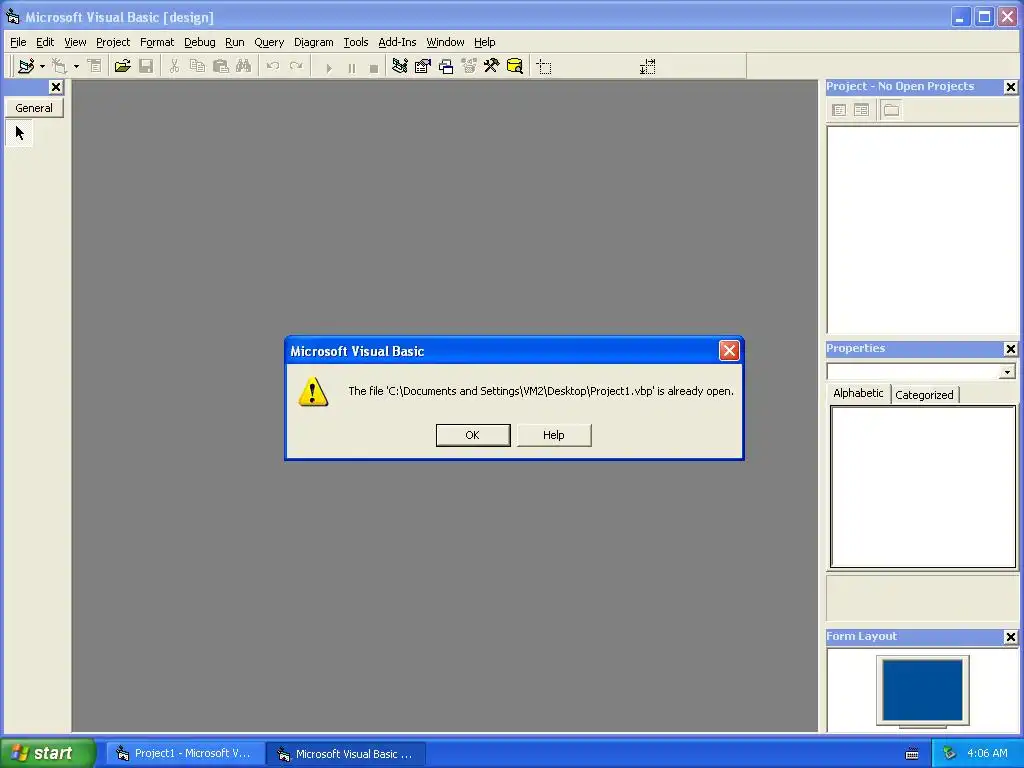The height and width of the screenshot is (768, 1024).
Task: Open the Window menu
Action: [x=445, y=42]
